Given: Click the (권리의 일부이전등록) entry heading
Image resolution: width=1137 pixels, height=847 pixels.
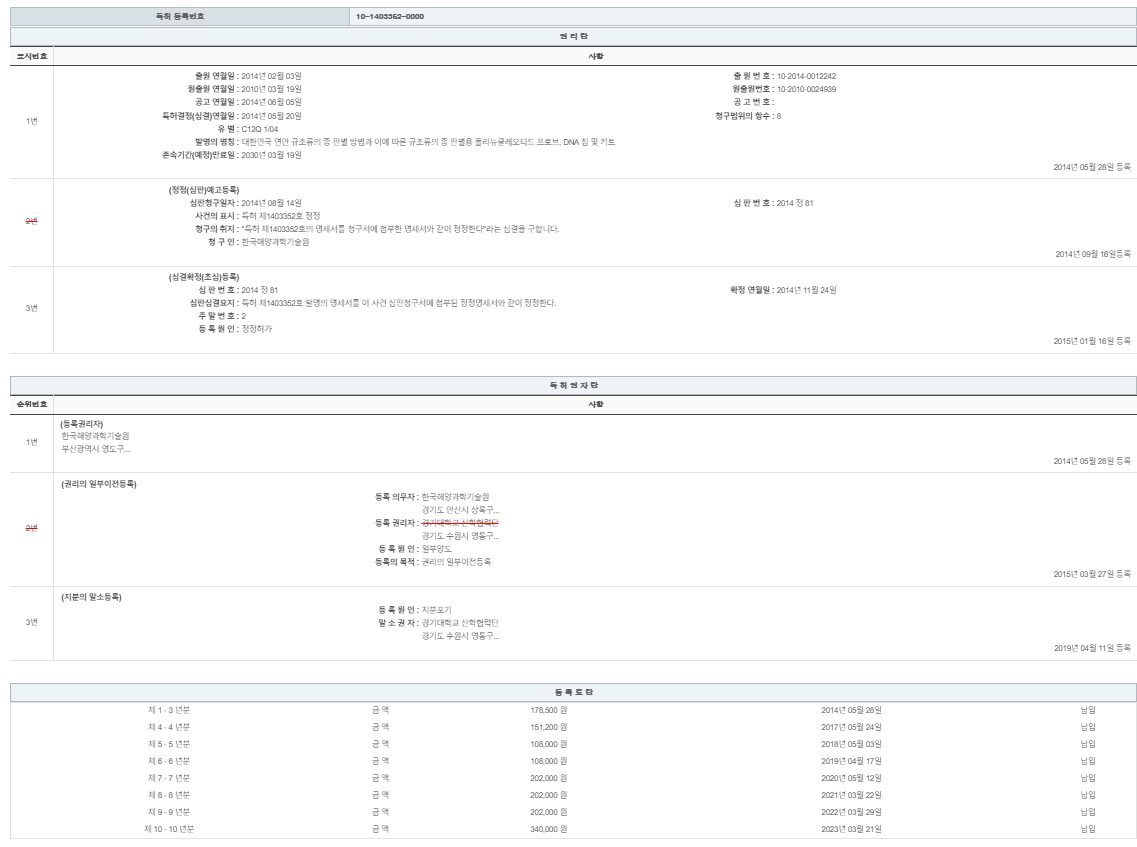Looking at the screenshot, I should point(98,484).
